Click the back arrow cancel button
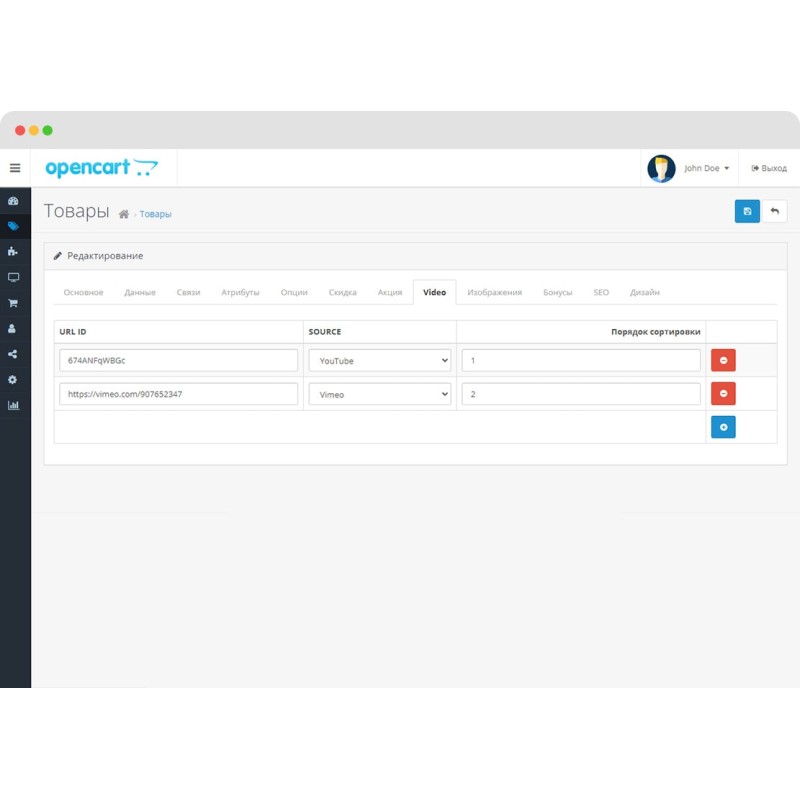Viewport: 800px width, 800px height. [x=774, y=211]
